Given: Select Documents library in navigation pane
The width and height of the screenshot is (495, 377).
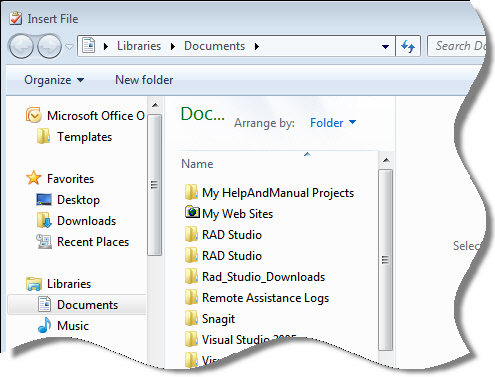Looking at the screenshot, I should tap(87, 305).
